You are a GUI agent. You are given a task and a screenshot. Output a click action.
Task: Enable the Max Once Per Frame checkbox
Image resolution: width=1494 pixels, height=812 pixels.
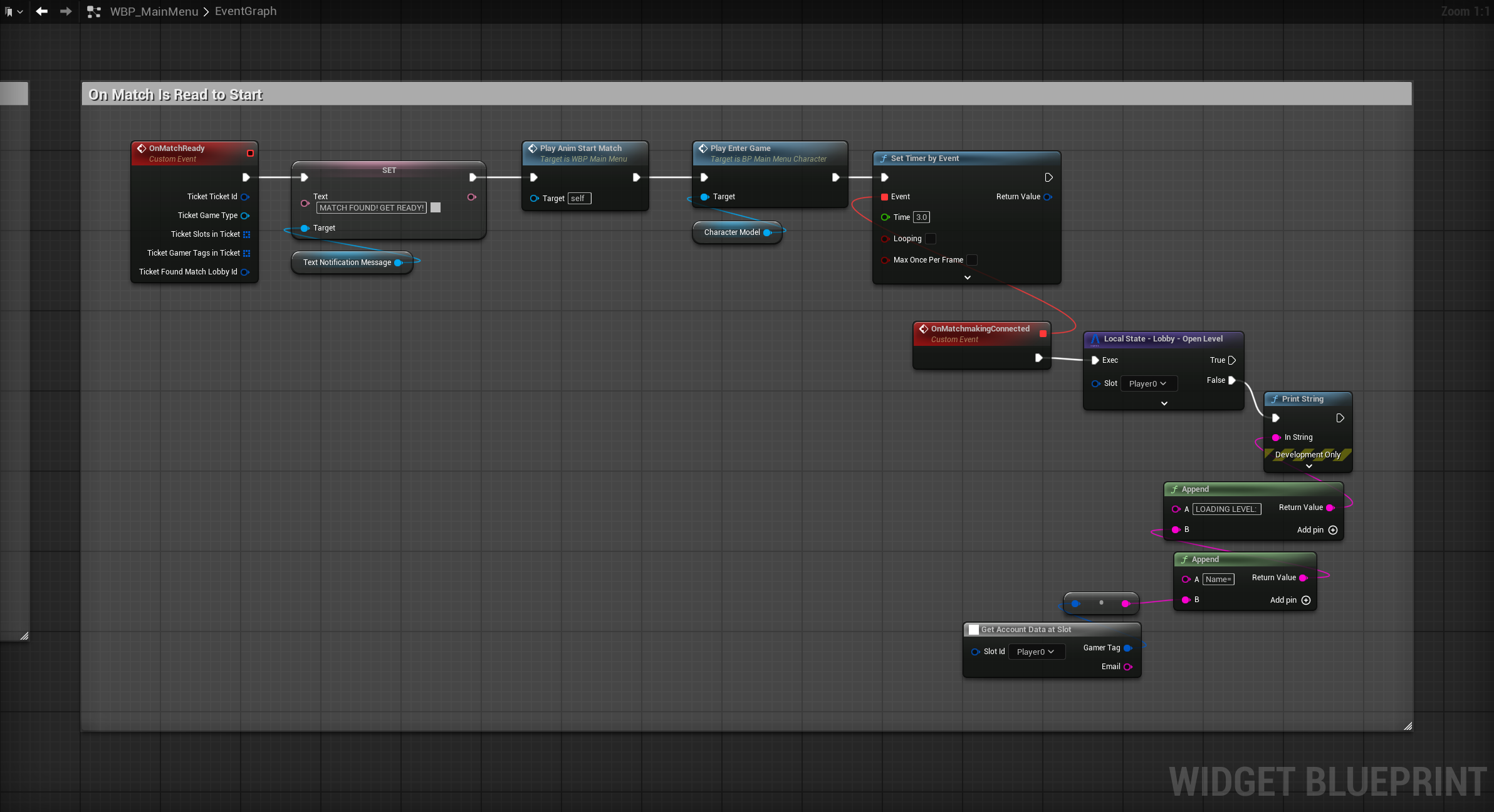pyautogui.click(x=972, y=260)
